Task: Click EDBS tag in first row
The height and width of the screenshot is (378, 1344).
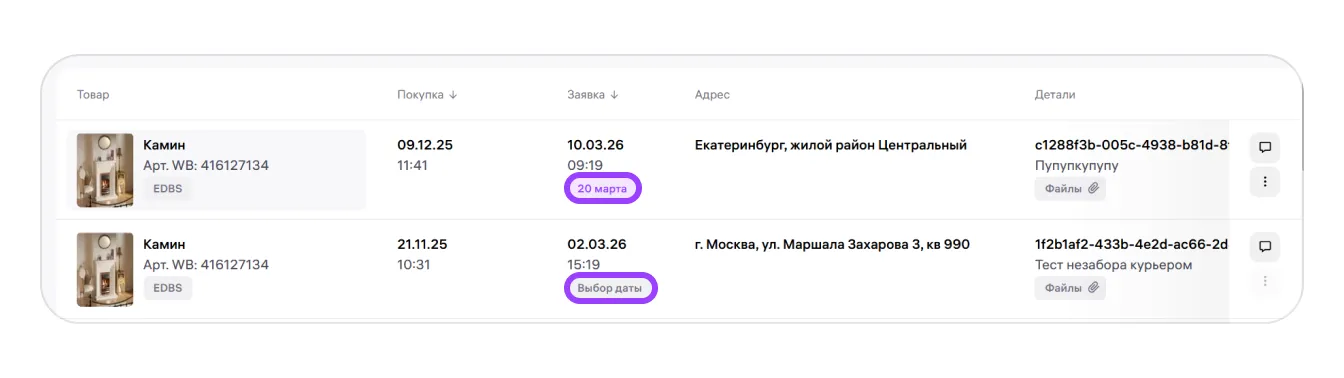Action: coord(168,188)
